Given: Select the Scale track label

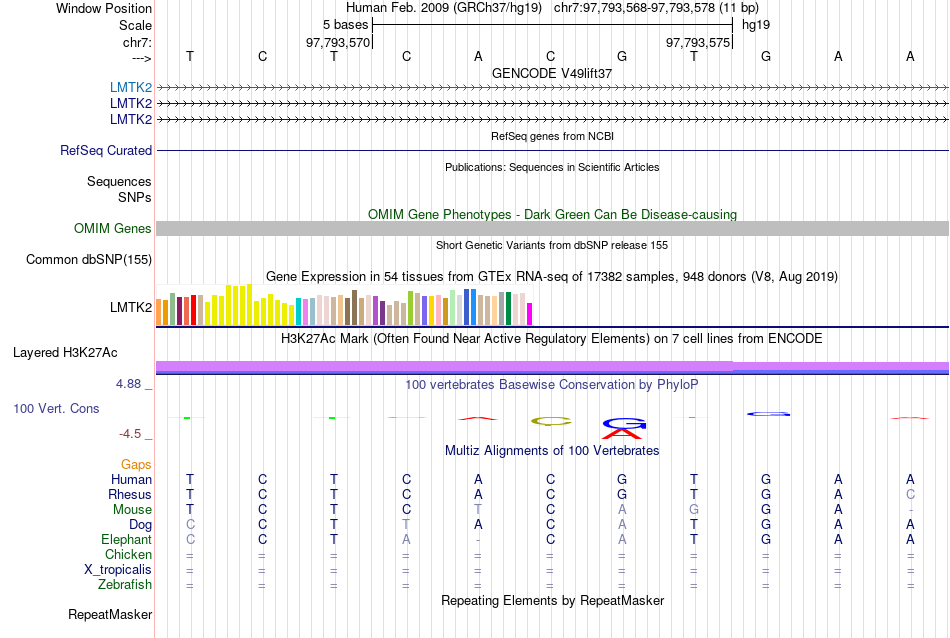Looking at the screenshot, I should pos(135,25).
